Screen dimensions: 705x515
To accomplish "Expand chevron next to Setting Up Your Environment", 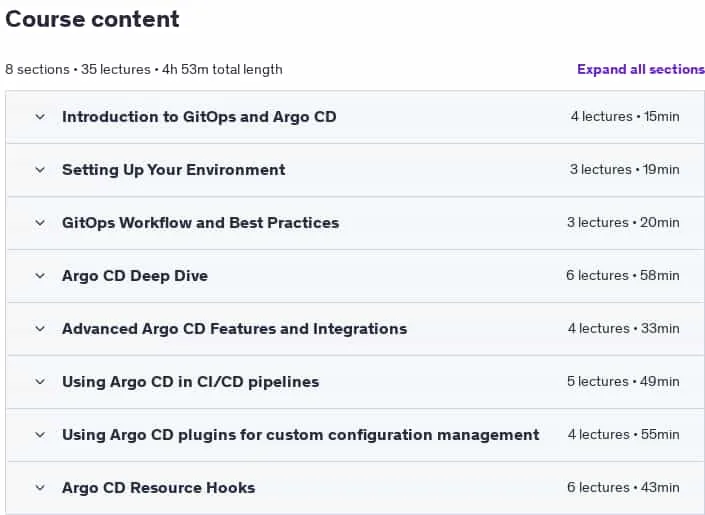I will 40,170.
